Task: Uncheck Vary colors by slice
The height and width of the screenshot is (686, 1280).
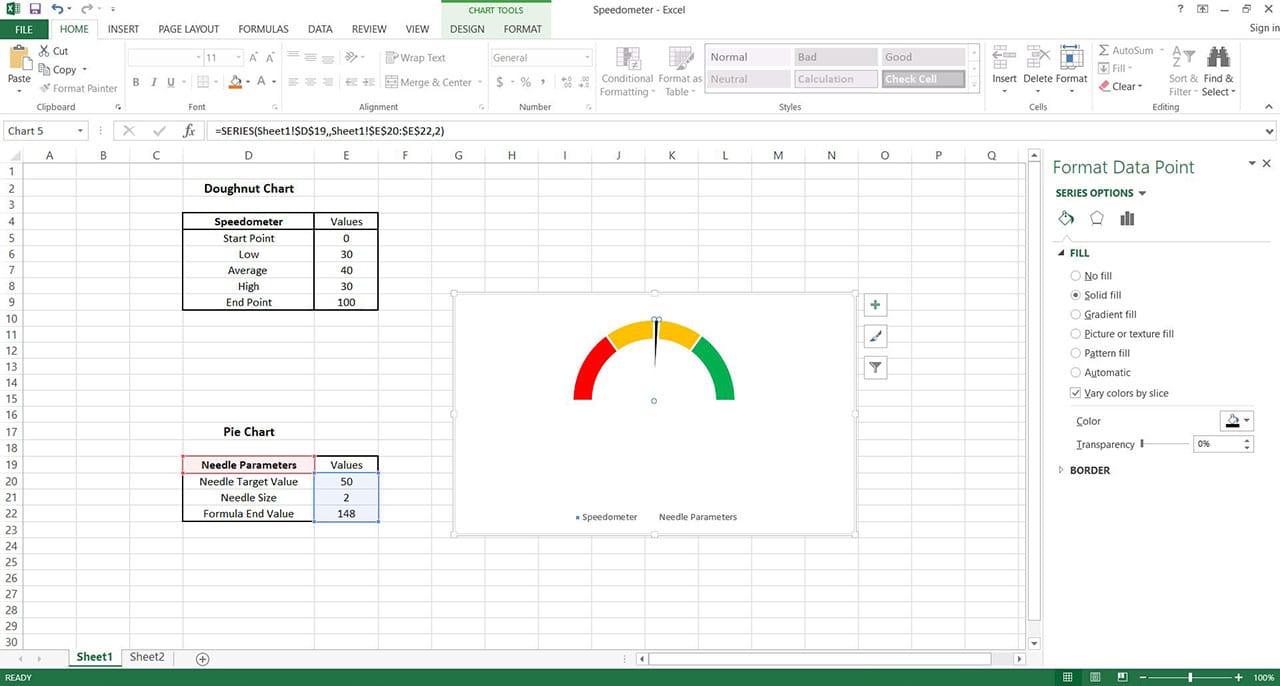Action: click(x=1075, y=393)
